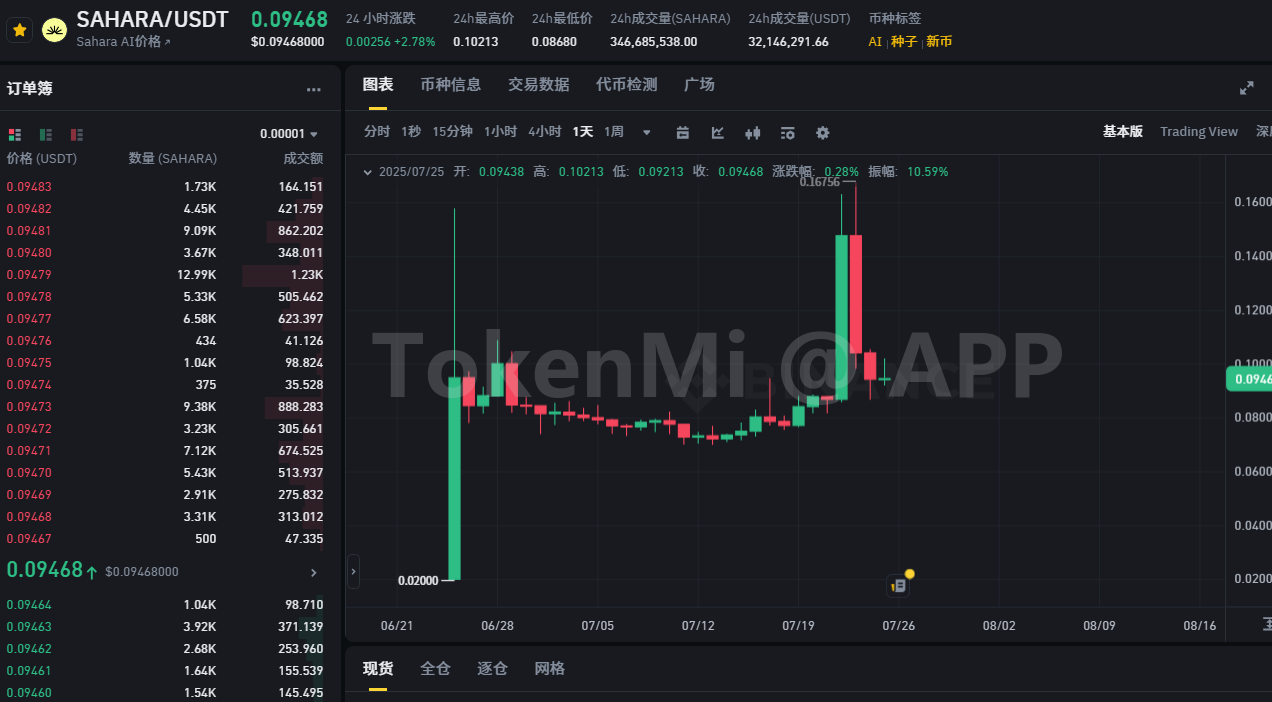Open chart settings gear
The height and width of the screenshot is (702, 1272).
point(823,133)
